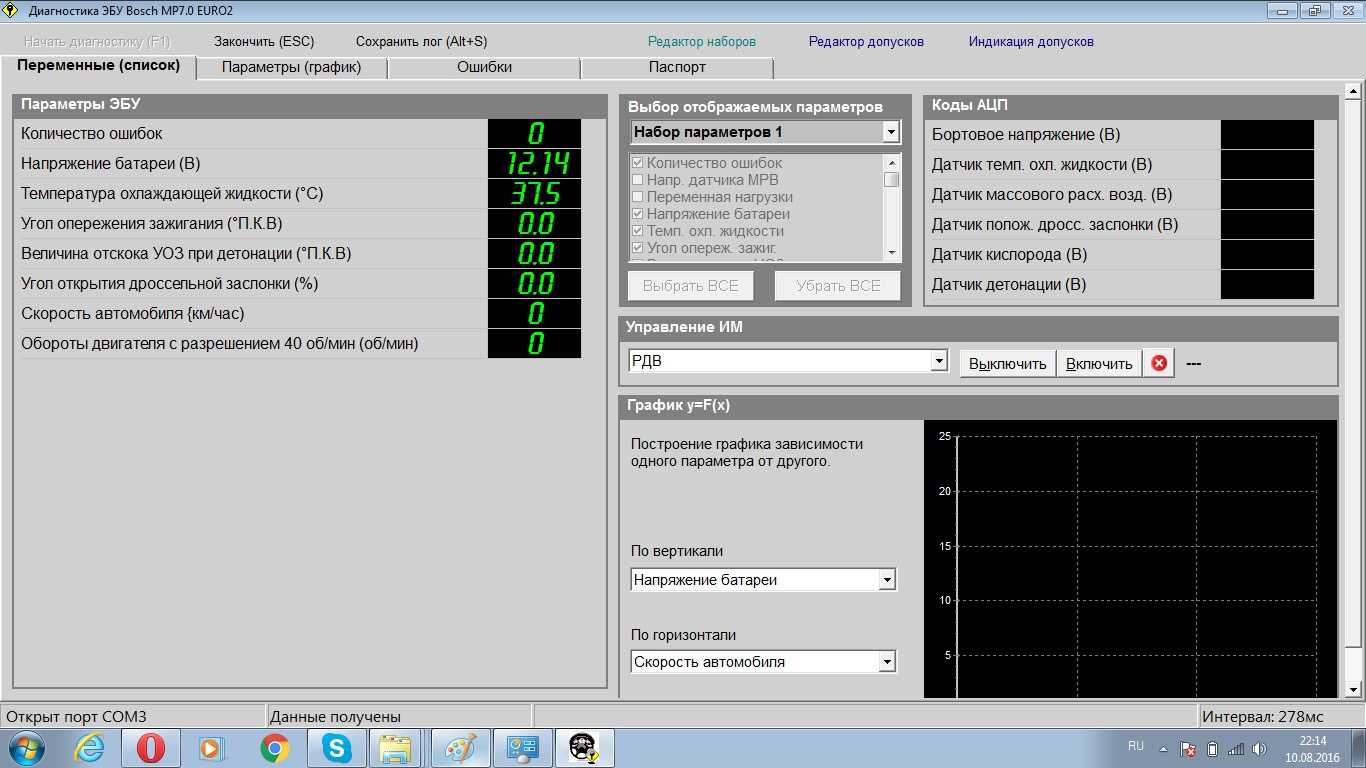Toggle the Напряжение батареи checkbox in list
Viewport: 1366px width, 768px height.
tap(637, 214)
